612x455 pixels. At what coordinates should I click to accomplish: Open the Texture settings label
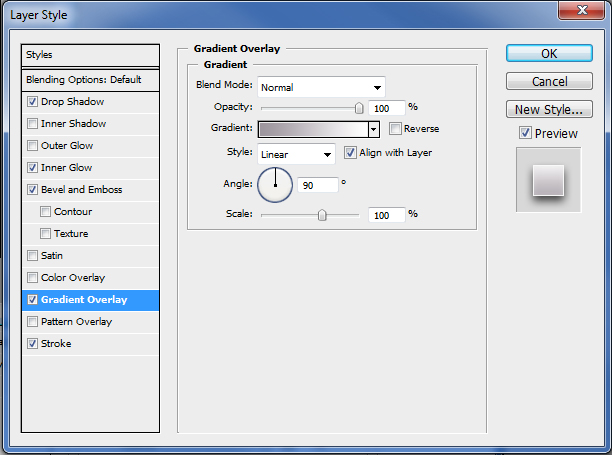pos(71,234)
